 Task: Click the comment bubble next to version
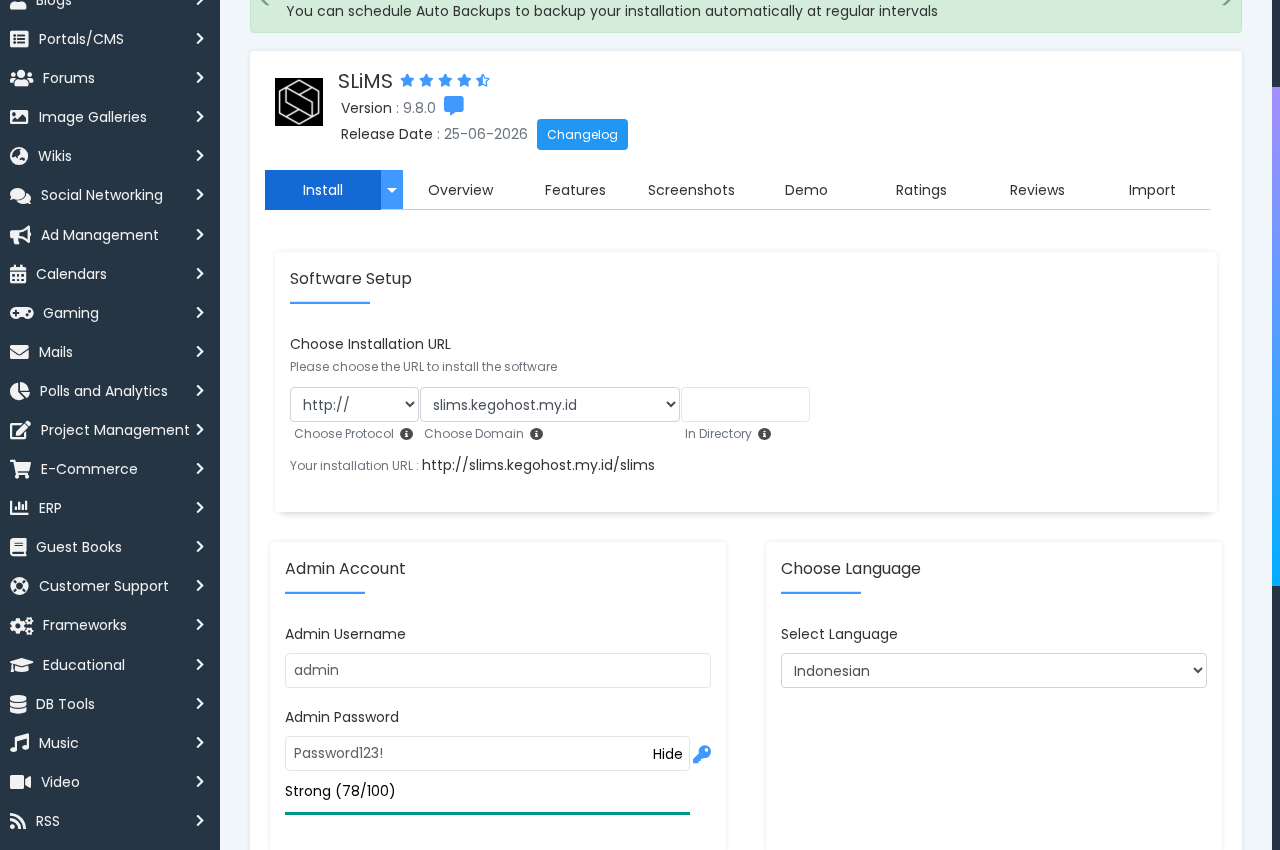tap(454, 106)
